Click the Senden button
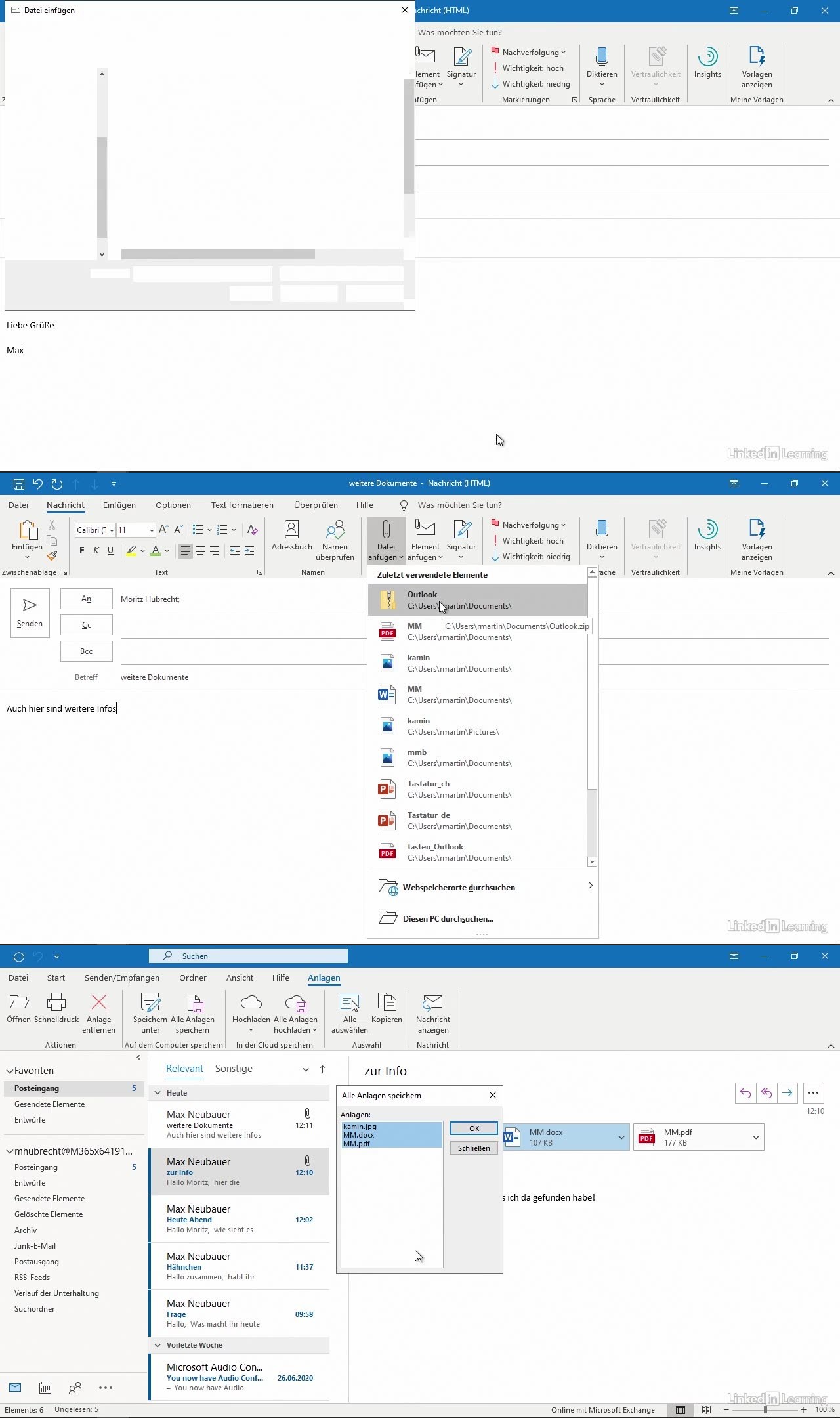Viewport: 840px width, 1418px height. click(x=30, y=612)
